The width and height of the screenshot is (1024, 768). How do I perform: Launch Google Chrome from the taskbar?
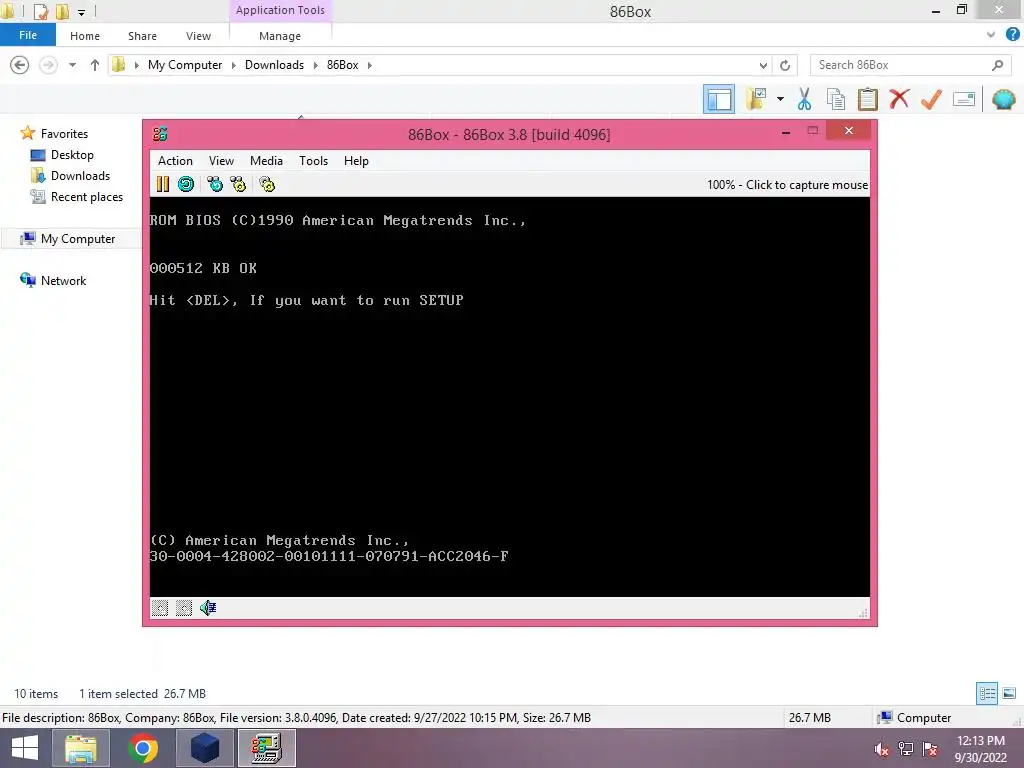(x=142, y=748)
